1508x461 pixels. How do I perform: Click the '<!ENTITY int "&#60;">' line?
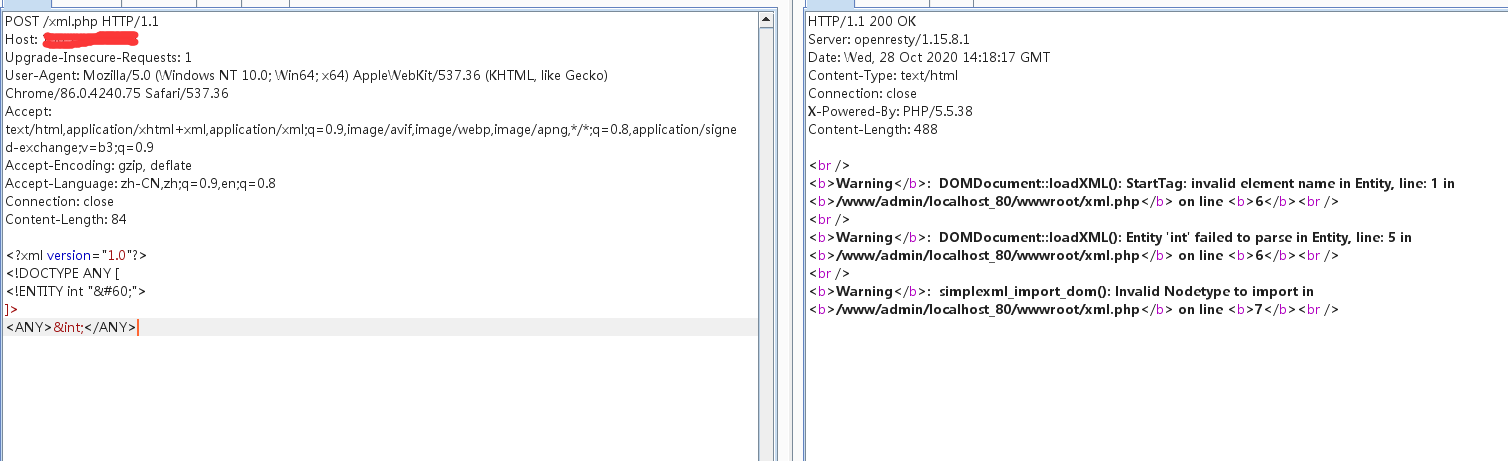[76, 291]
